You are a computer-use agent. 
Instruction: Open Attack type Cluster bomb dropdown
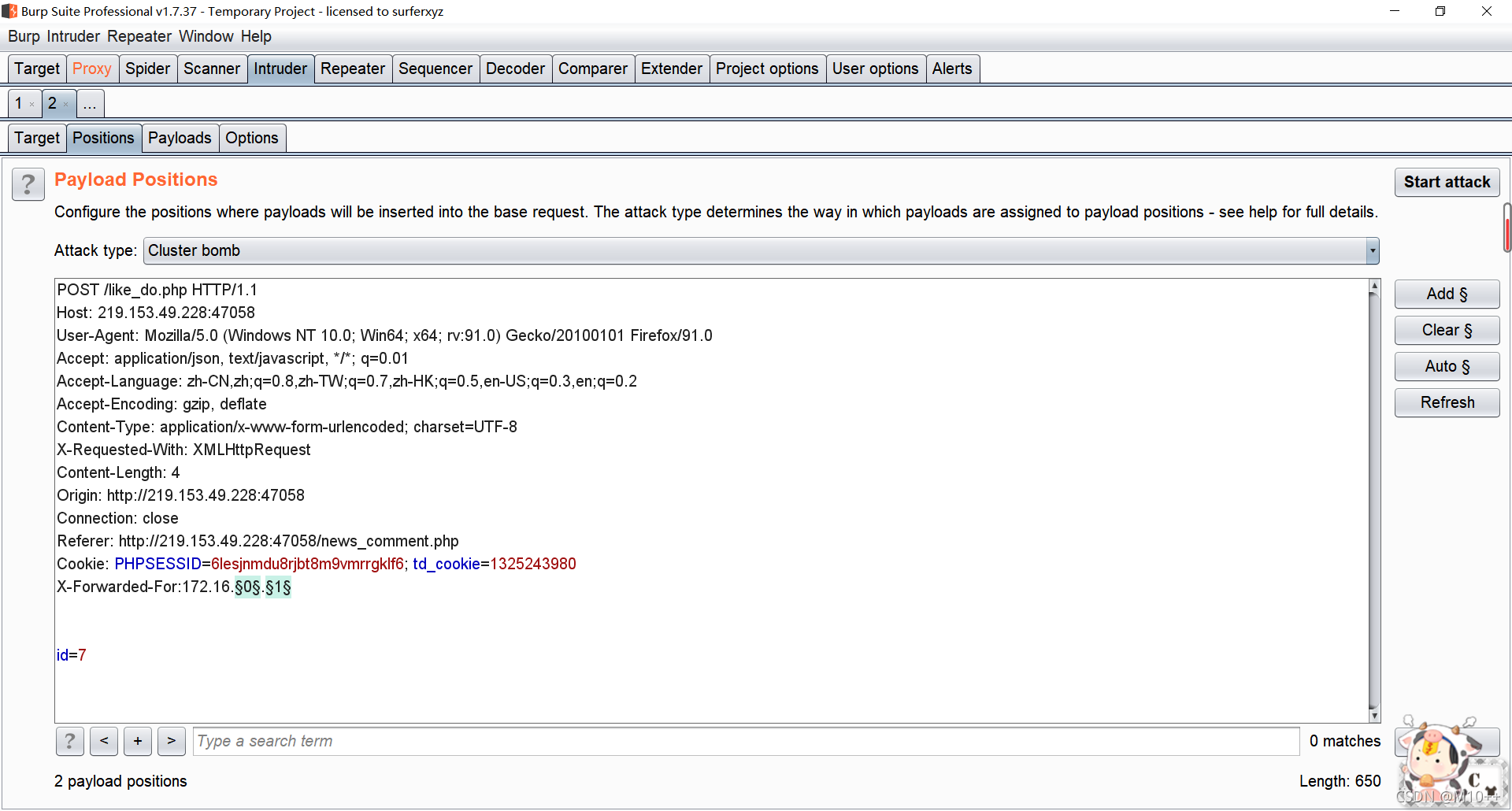tap(761, 250)
